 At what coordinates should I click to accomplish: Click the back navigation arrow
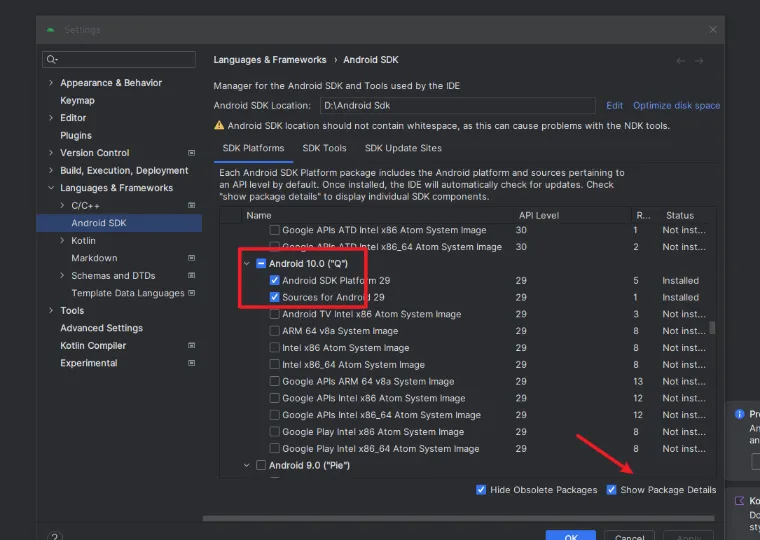point(681,61)
